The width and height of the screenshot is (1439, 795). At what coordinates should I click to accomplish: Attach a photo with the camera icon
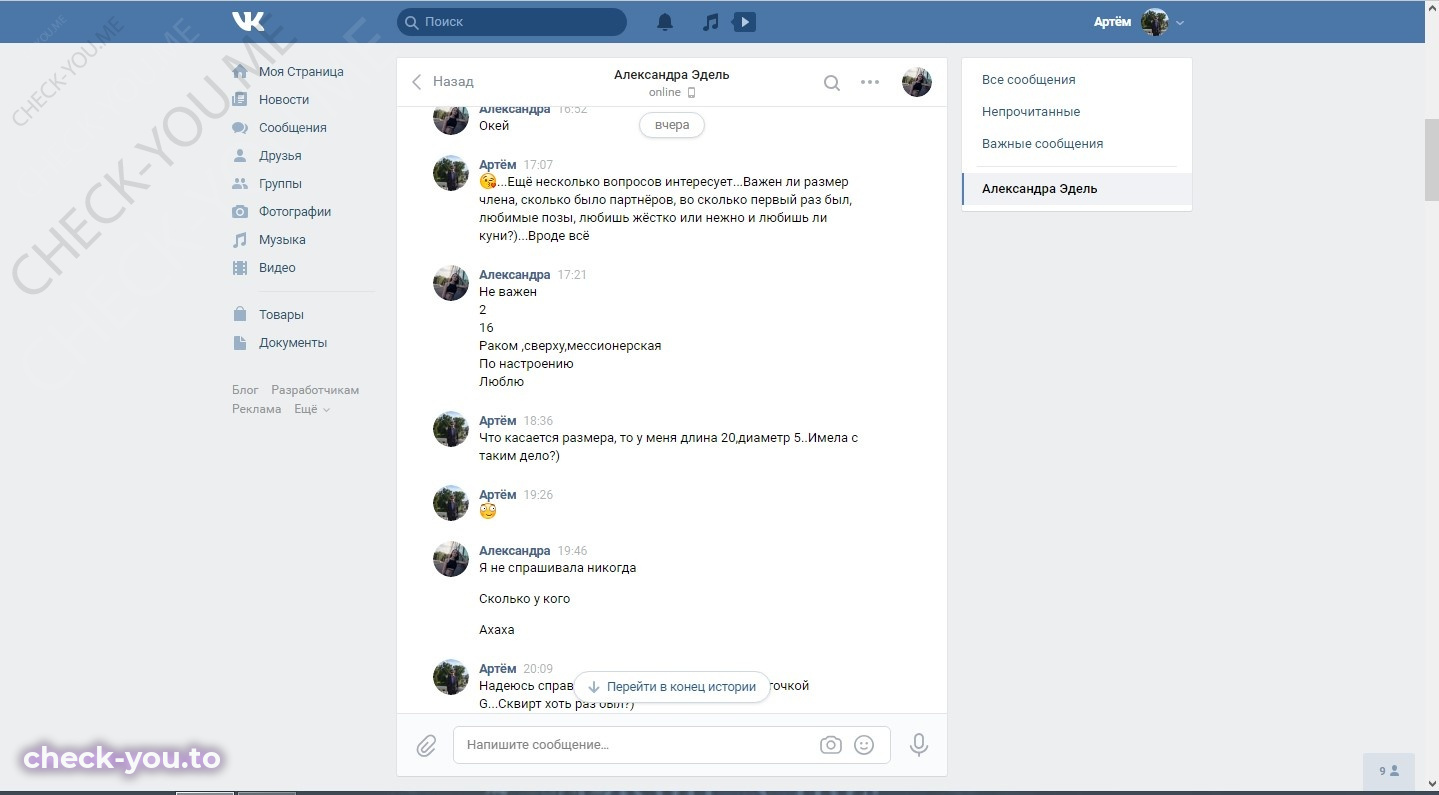pyautogui.click(x=830, y=745)
